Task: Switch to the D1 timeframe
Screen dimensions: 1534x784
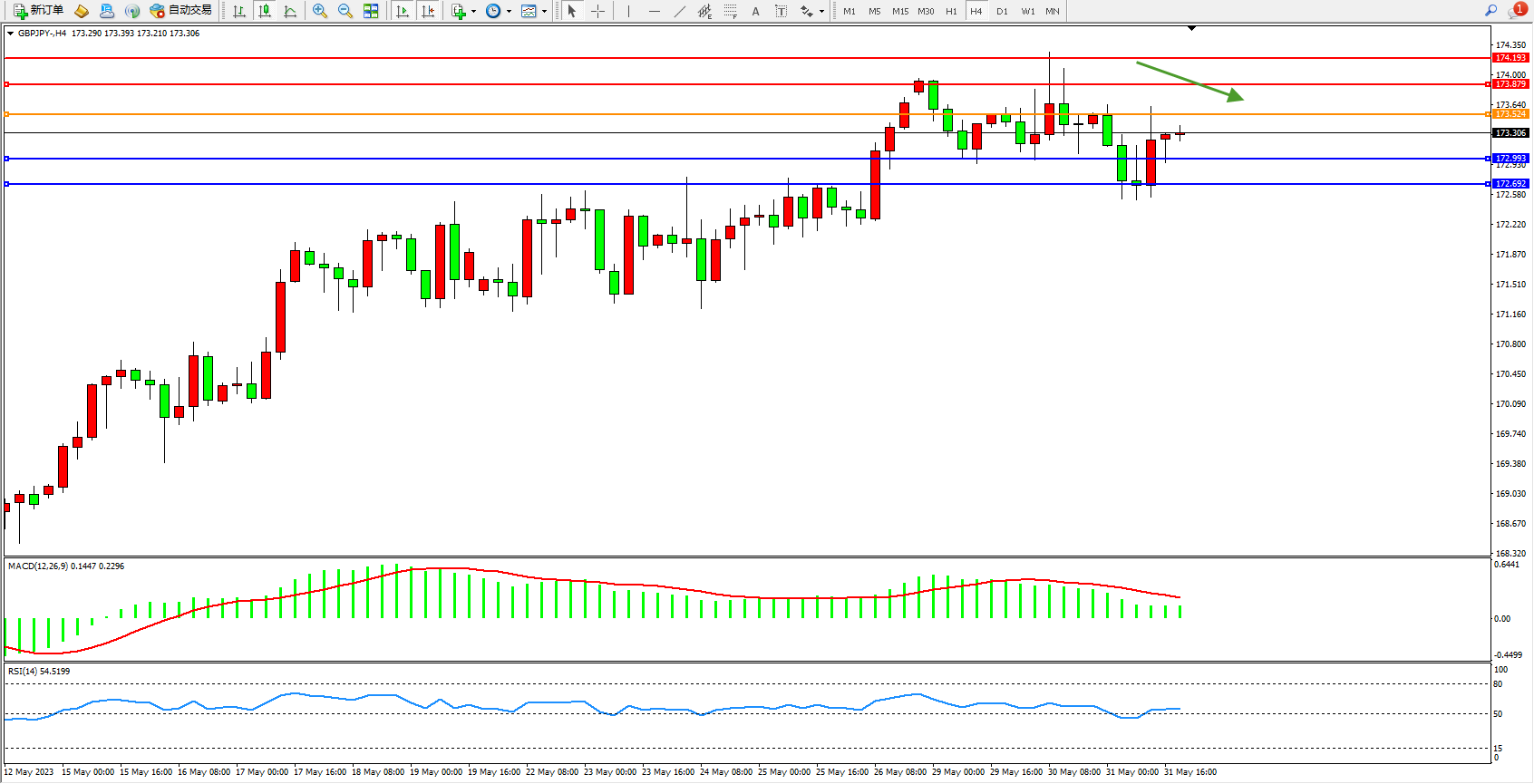Action: tap(1002, 11)
